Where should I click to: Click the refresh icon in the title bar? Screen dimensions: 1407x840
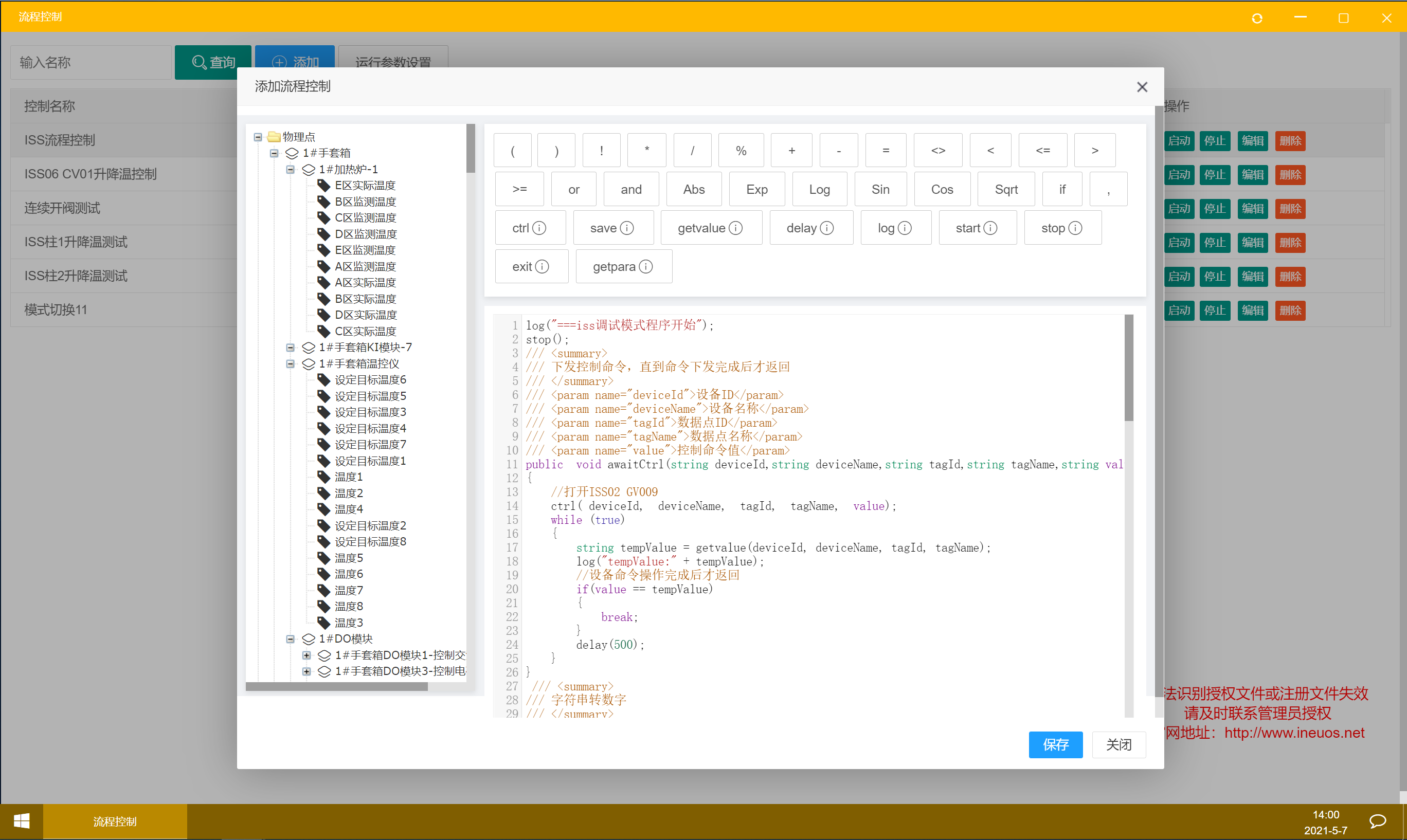pos(1256,18)
